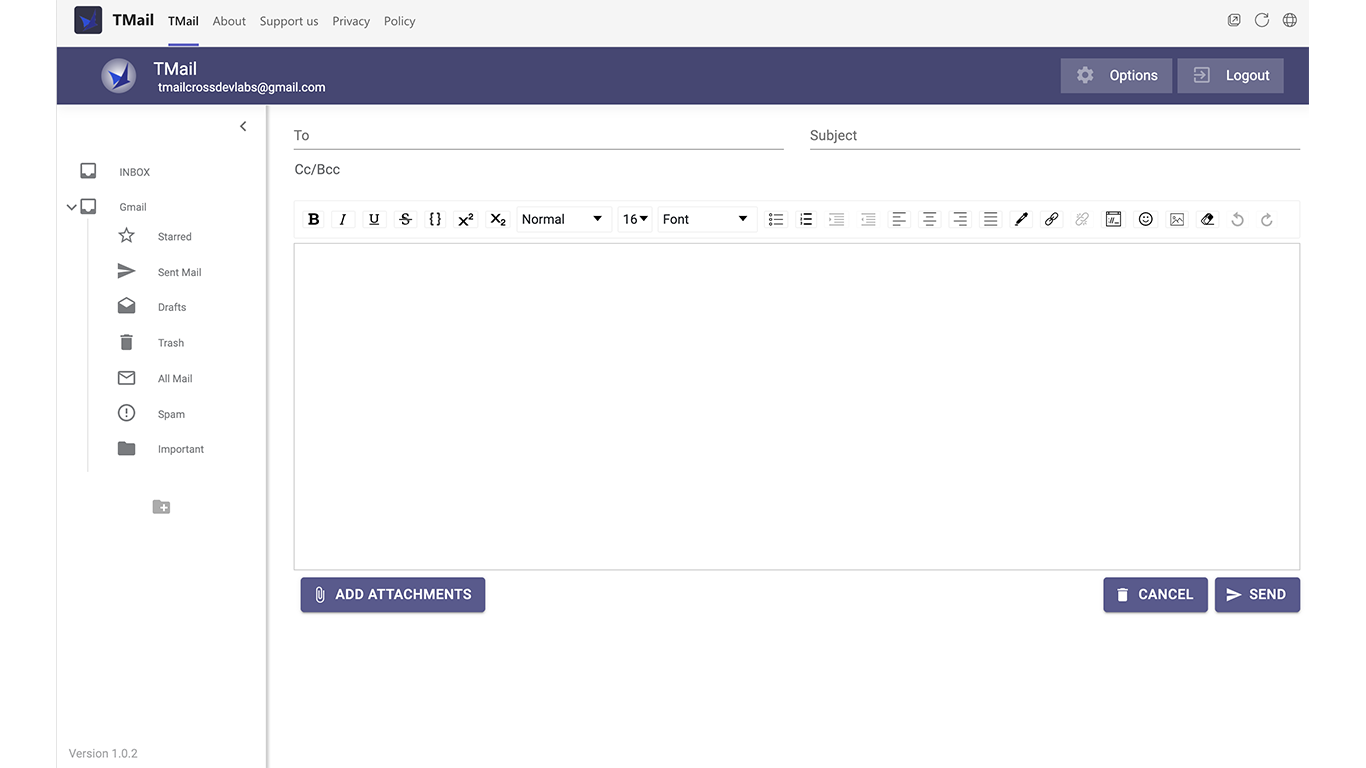Open the About page
The height and width of the screenshot is (768, 1366).
click(229, 21)
